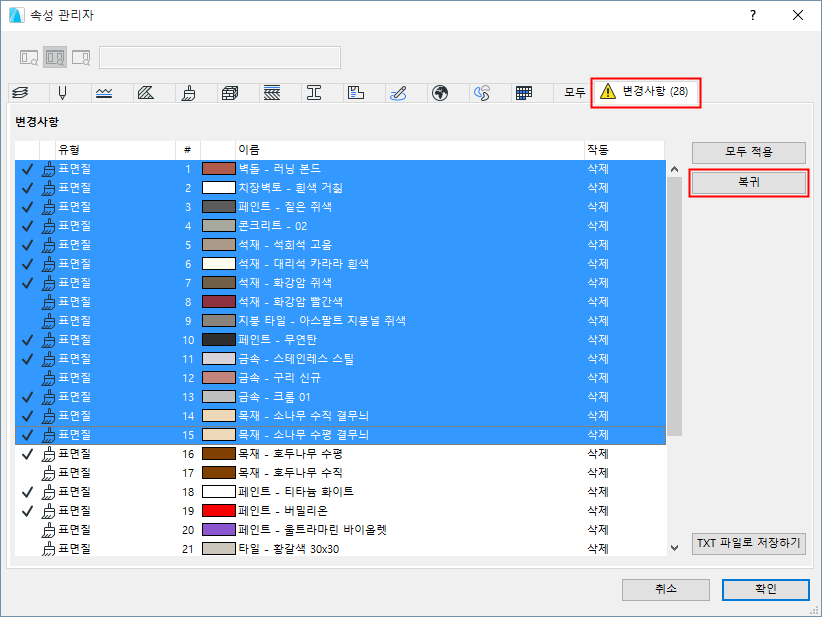Select row 금속 - 스테인레스 스틸

(x=340, y=359)
